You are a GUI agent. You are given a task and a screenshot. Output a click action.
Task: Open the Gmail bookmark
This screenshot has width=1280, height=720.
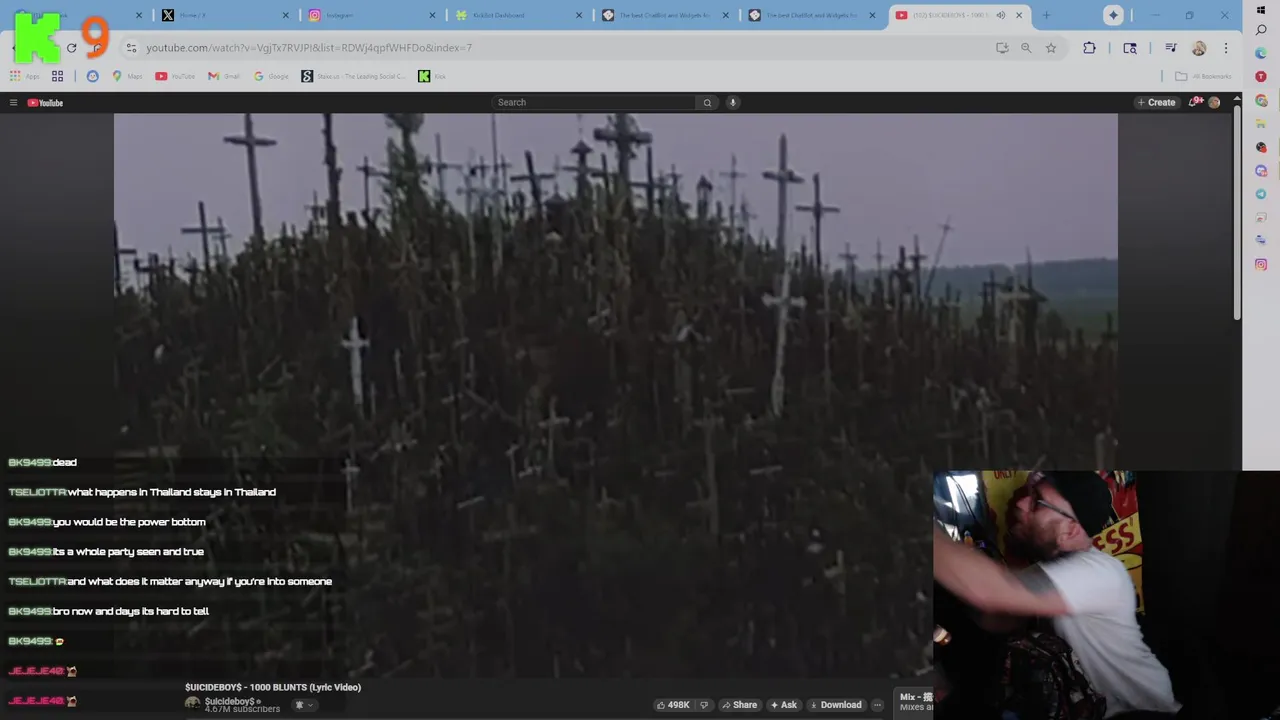(223, 76)
